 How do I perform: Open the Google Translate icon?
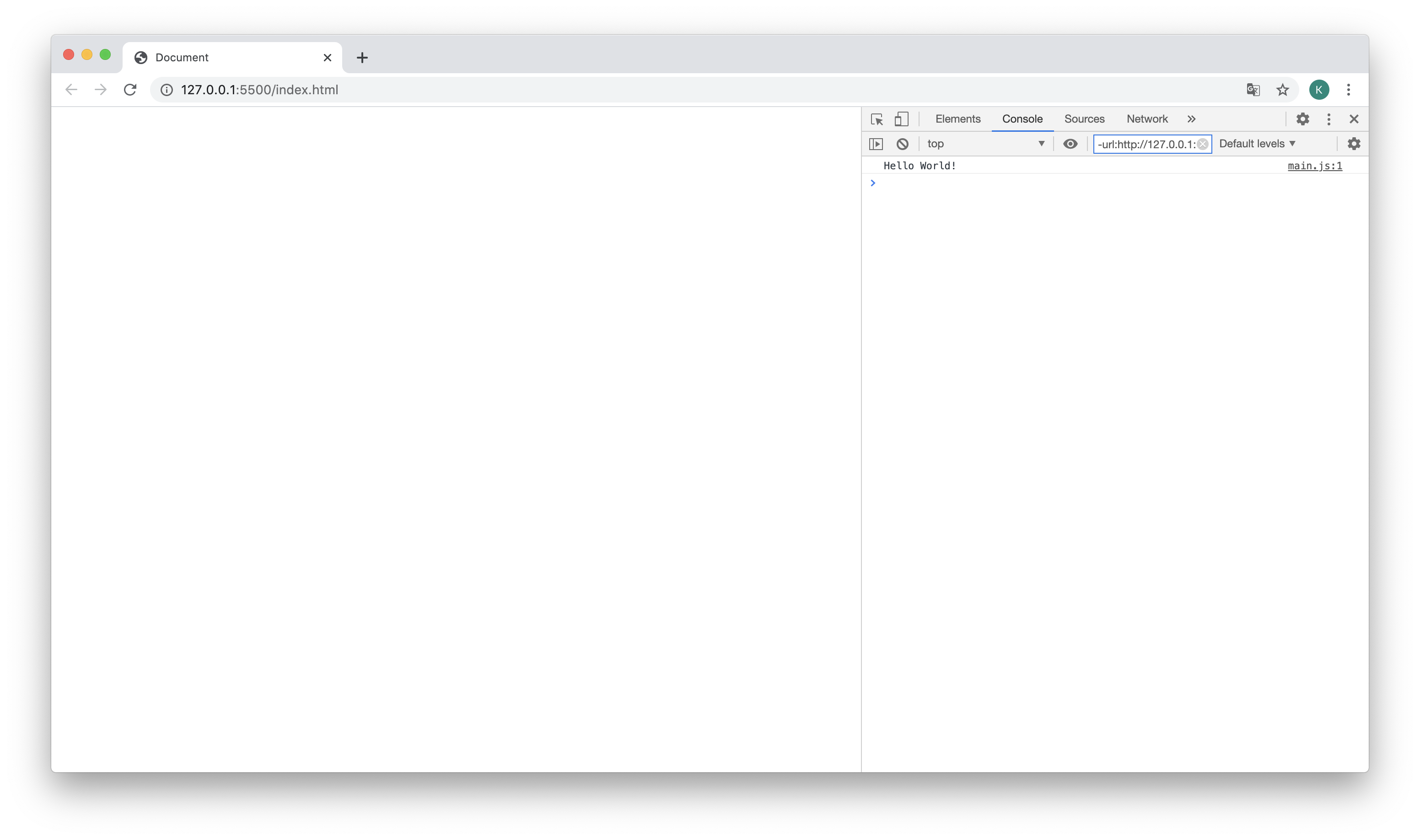click(x=1253, y=89)
